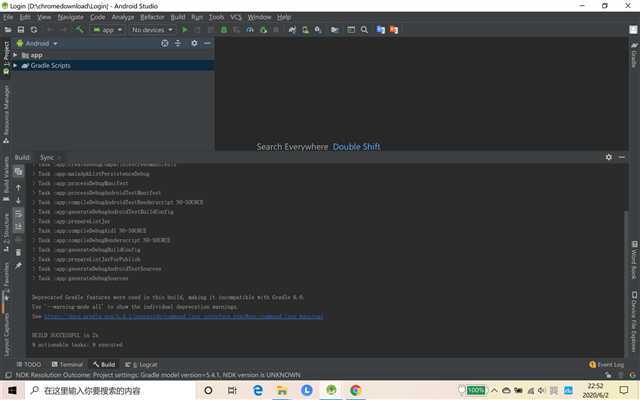Open the Logcat tool window button
640x400 pixels.
pyautogui.click(x=141, y=364)
